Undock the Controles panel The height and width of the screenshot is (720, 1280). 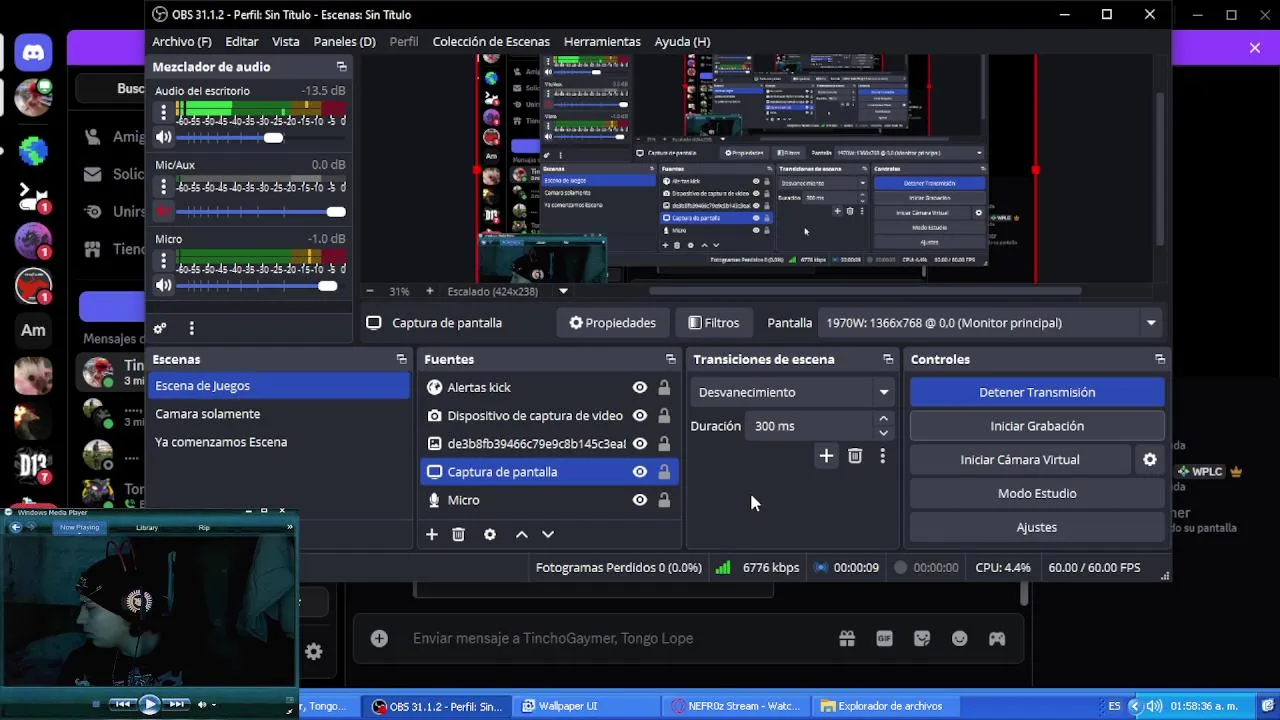point(1160,359)
